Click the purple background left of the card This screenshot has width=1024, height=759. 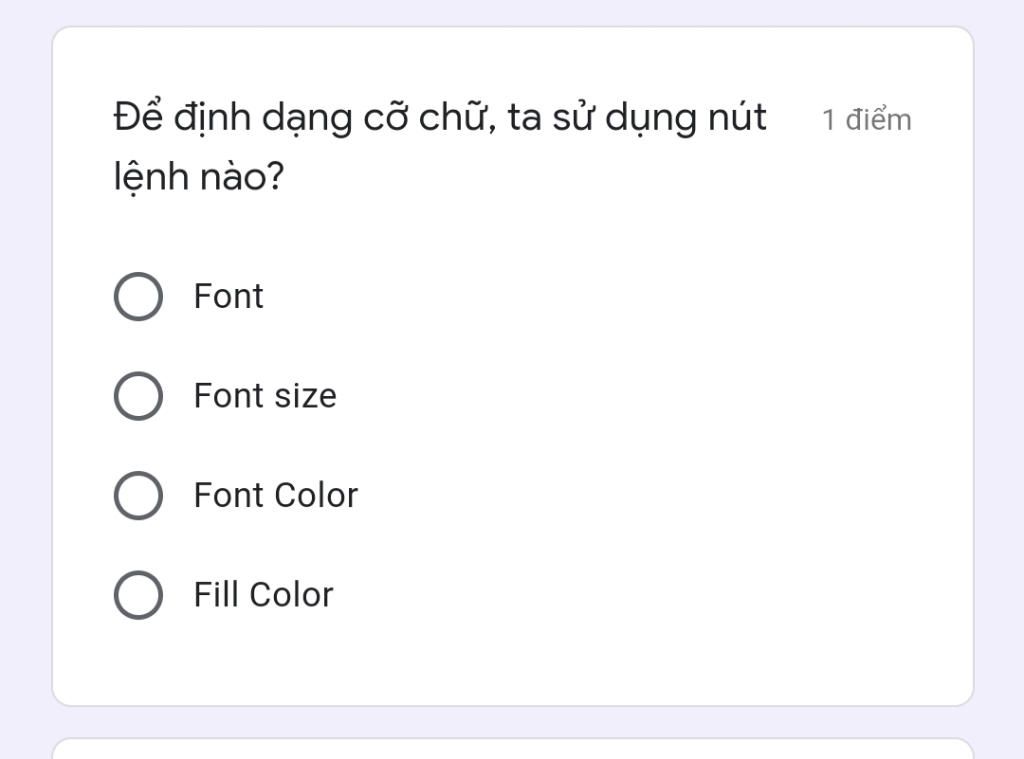tap(25, 380)
